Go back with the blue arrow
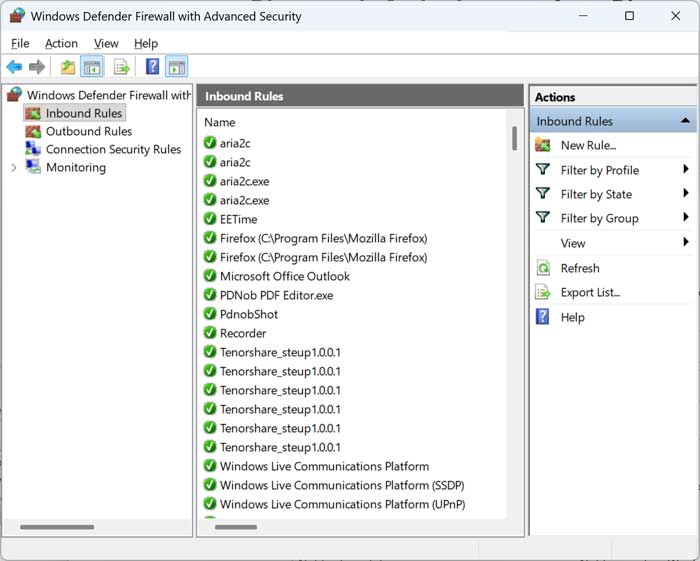Screen dimensions: 700x561 (x=14, y=67)
